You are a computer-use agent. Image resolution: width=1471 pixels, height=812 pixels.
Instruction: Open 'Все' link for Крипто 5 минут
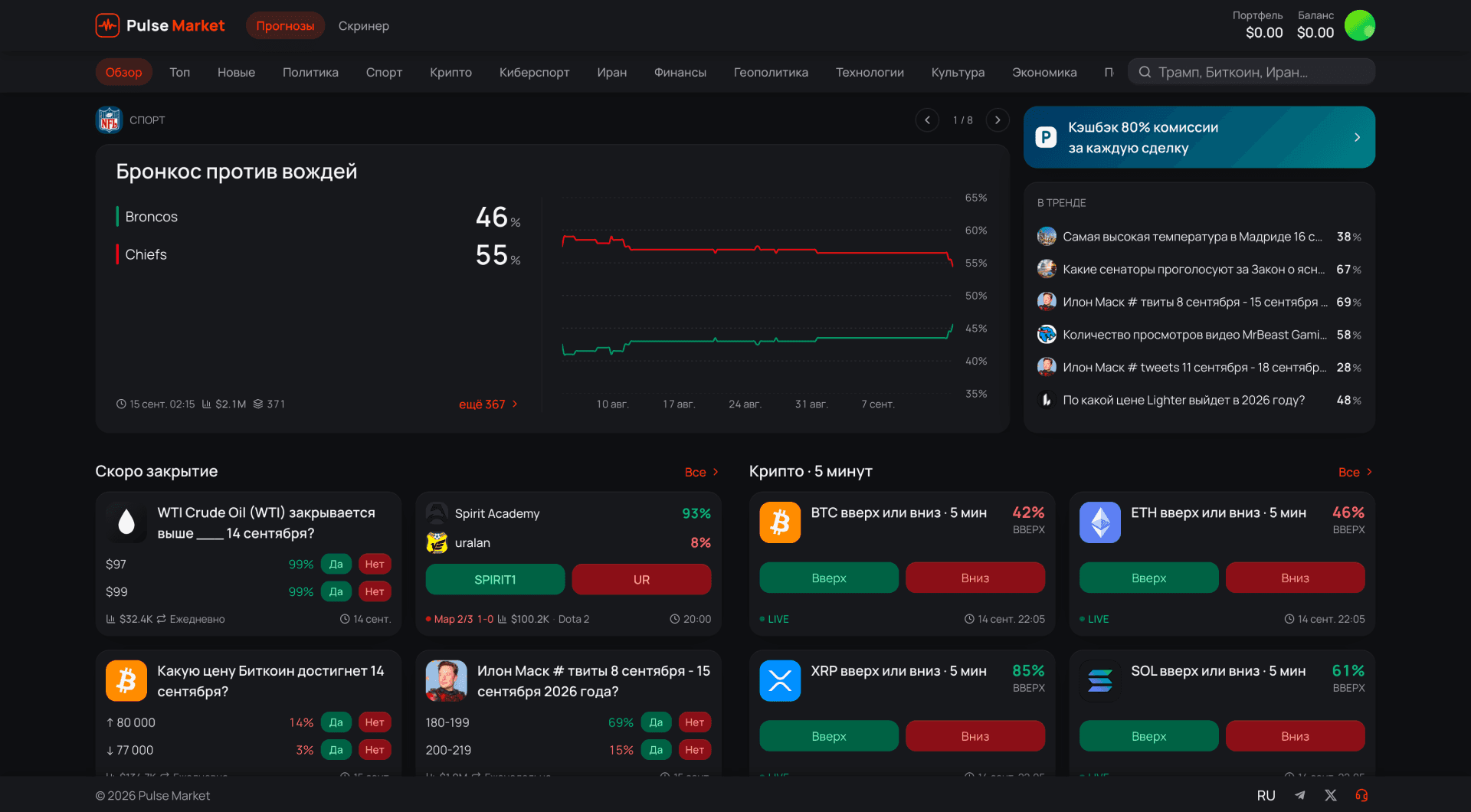pyautogui.click(x=1355, y=472)
